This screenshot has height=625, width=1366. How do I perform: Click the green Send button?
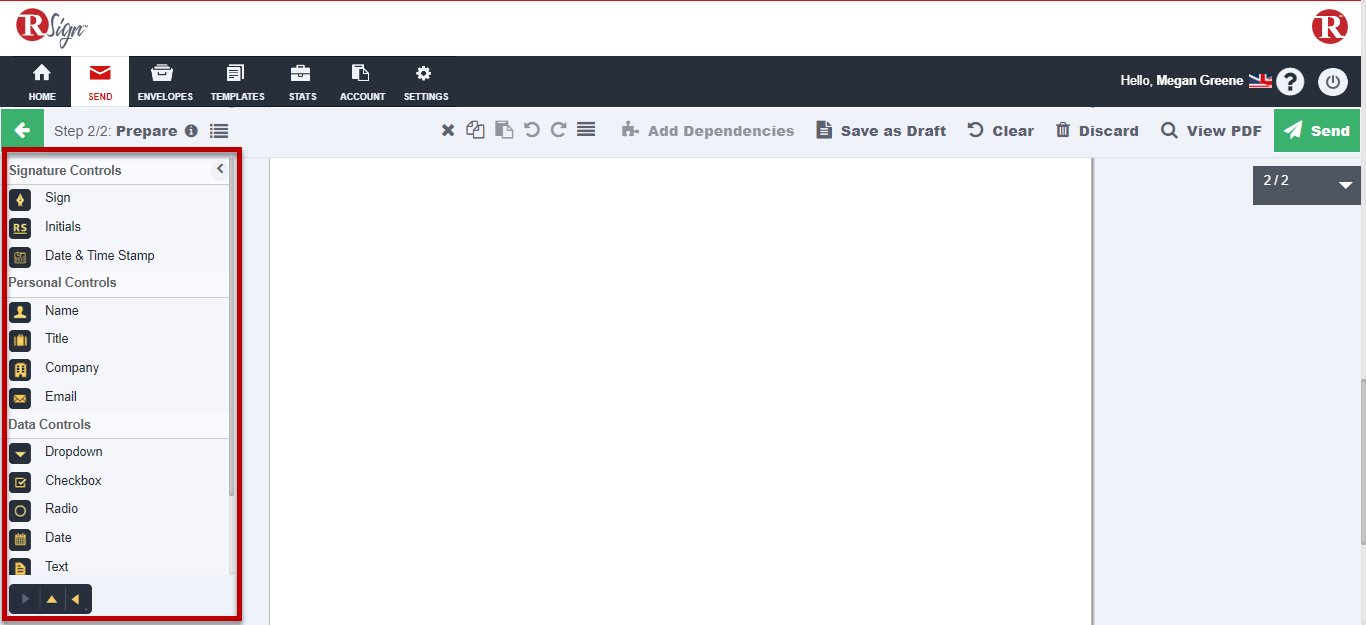[1317, 131]
